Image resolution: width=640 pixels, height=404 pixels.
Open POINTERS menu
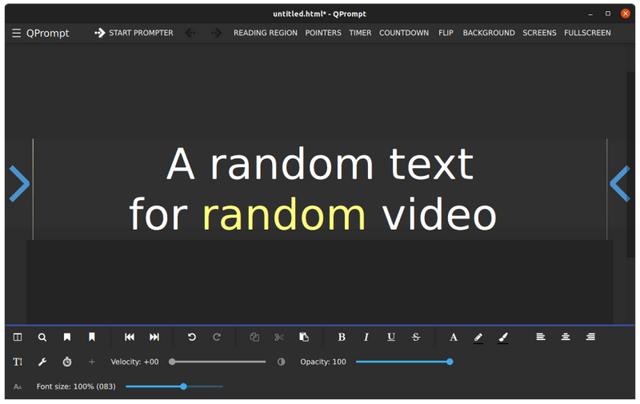[323, 33]
